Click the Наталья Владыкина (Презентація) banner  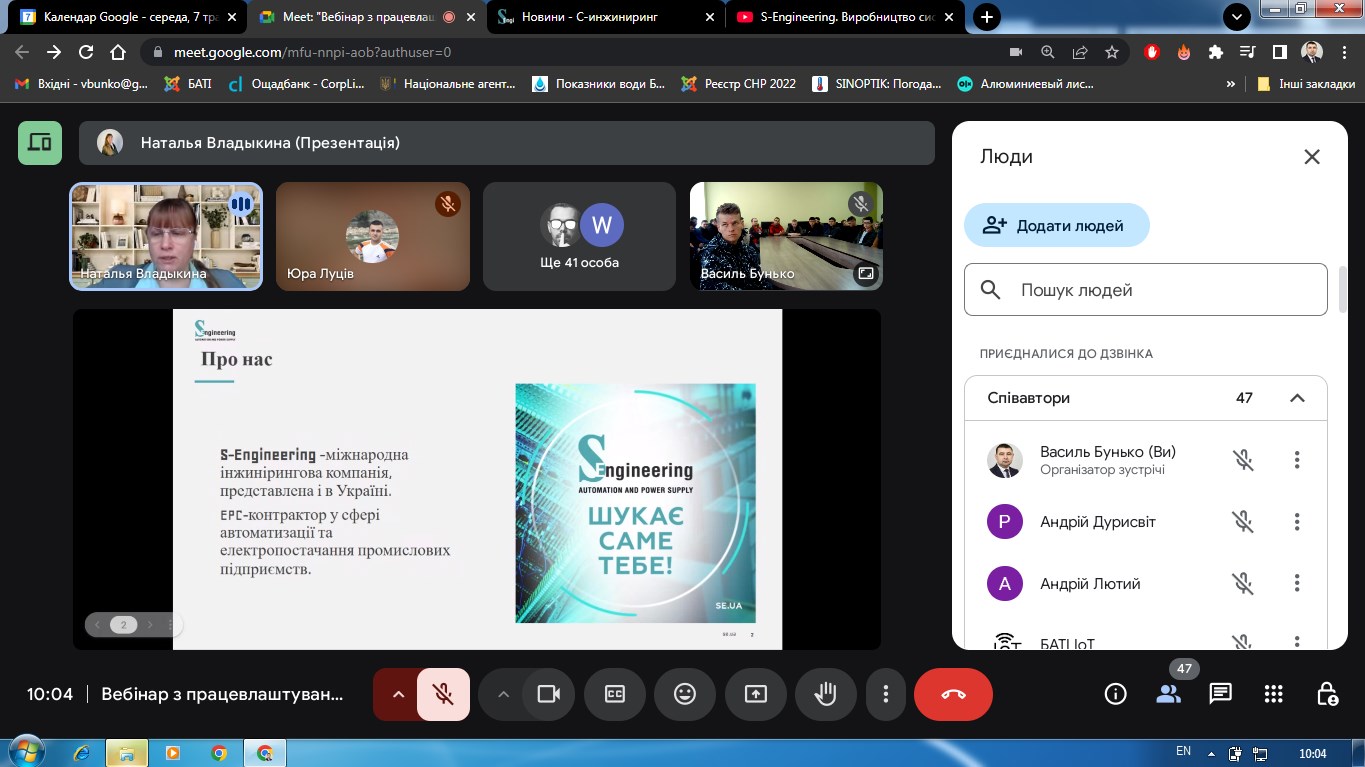click(x=507, y=143)
